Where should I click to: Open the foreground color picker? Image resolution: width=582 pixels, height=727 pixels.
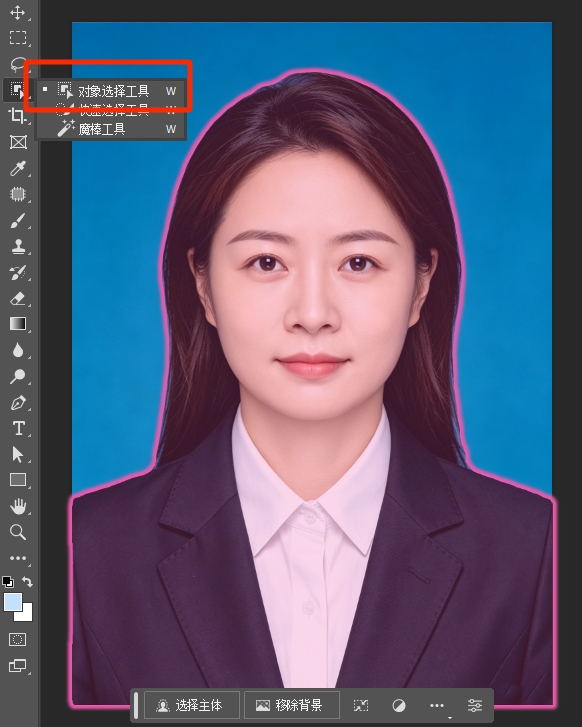(13, 602)
